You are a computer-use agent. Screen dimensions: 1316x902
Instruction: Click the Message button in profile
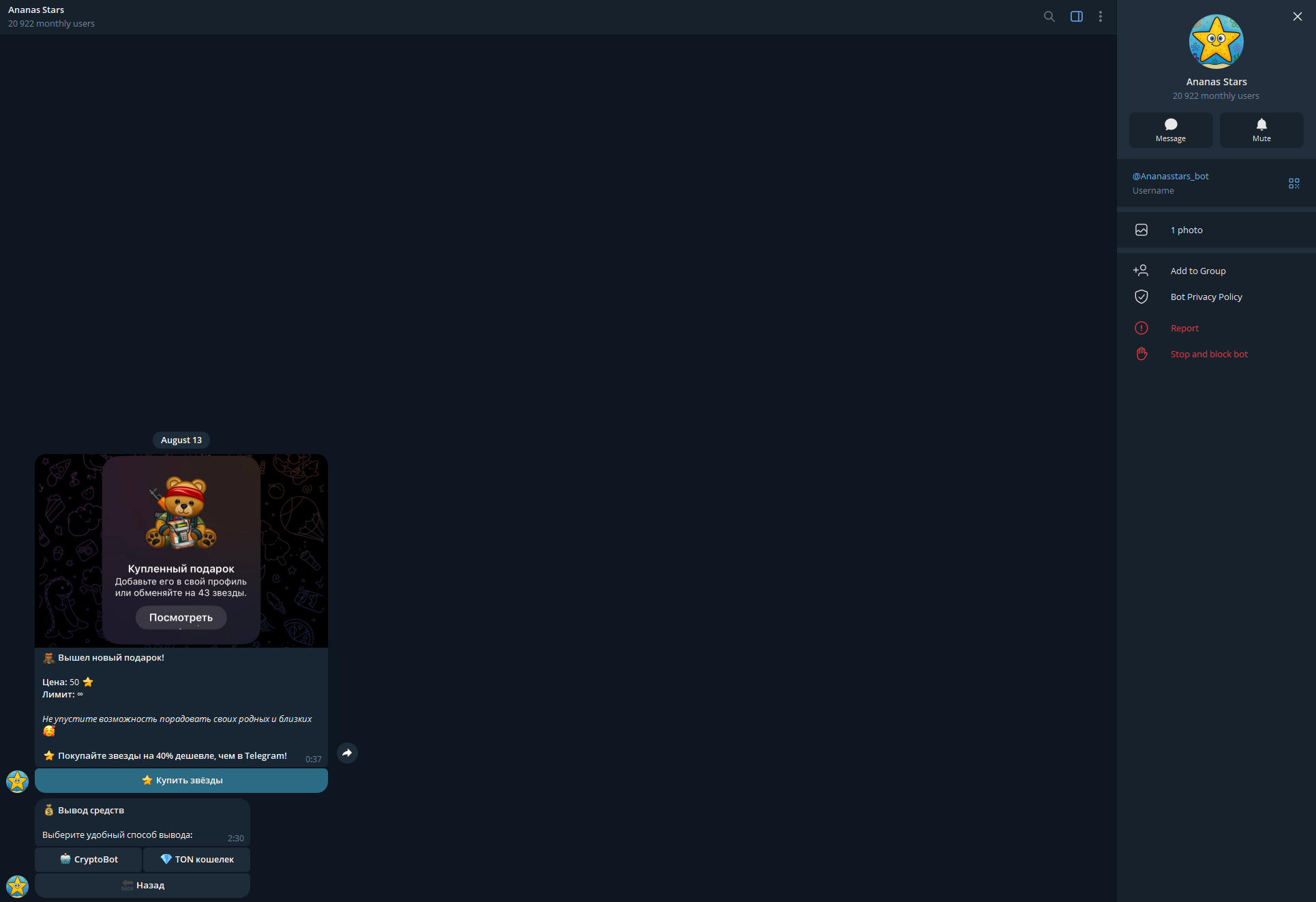[1171, 130]
